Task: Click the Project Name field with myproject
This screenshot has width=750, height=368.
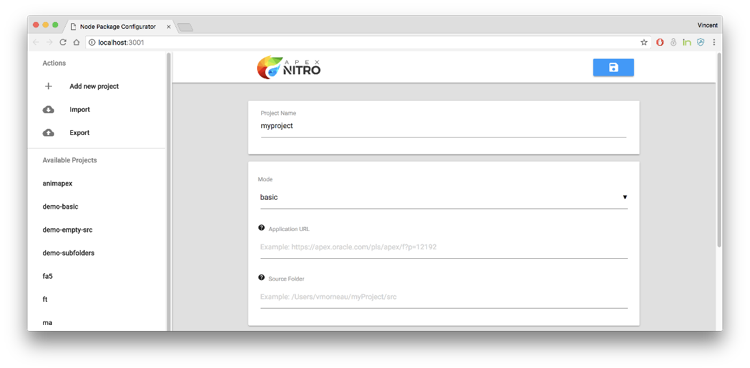Action: click(x=443, y=126)
